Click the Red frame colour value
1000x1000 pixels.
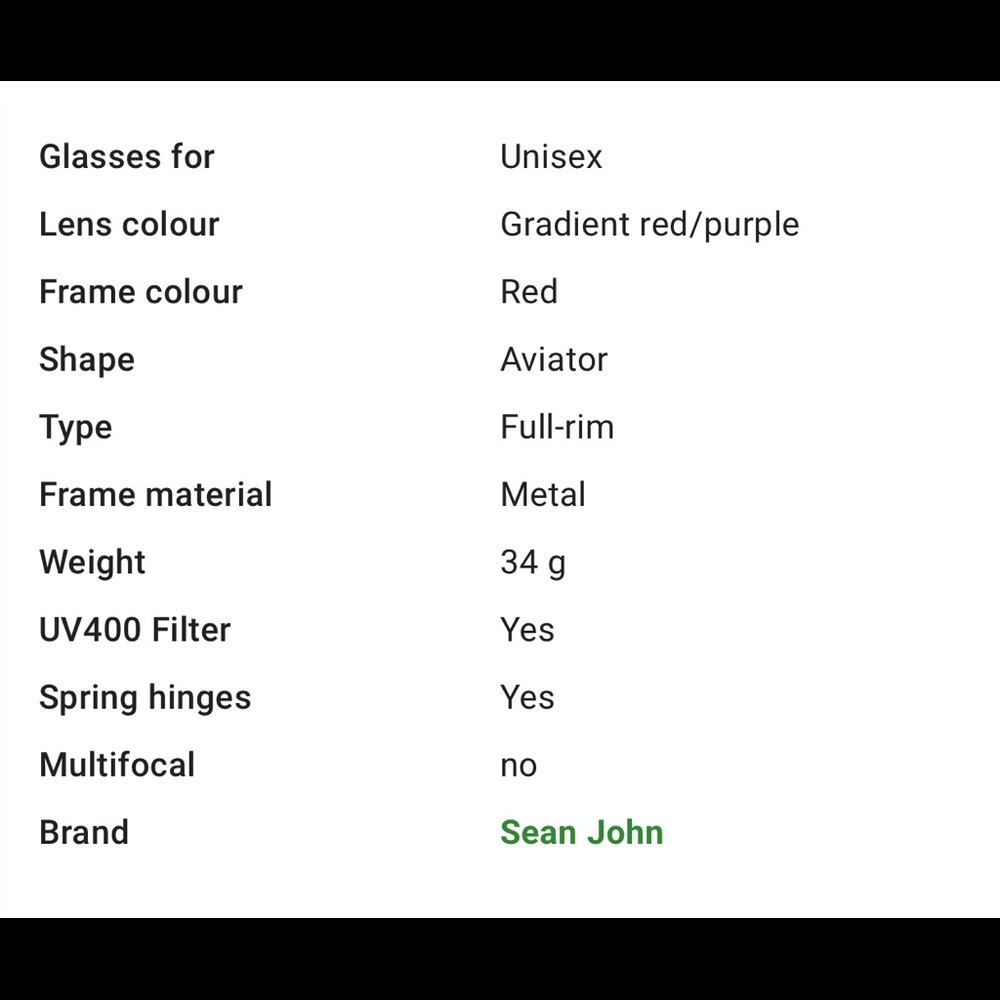pyautogui.click(x=529, y=292)
